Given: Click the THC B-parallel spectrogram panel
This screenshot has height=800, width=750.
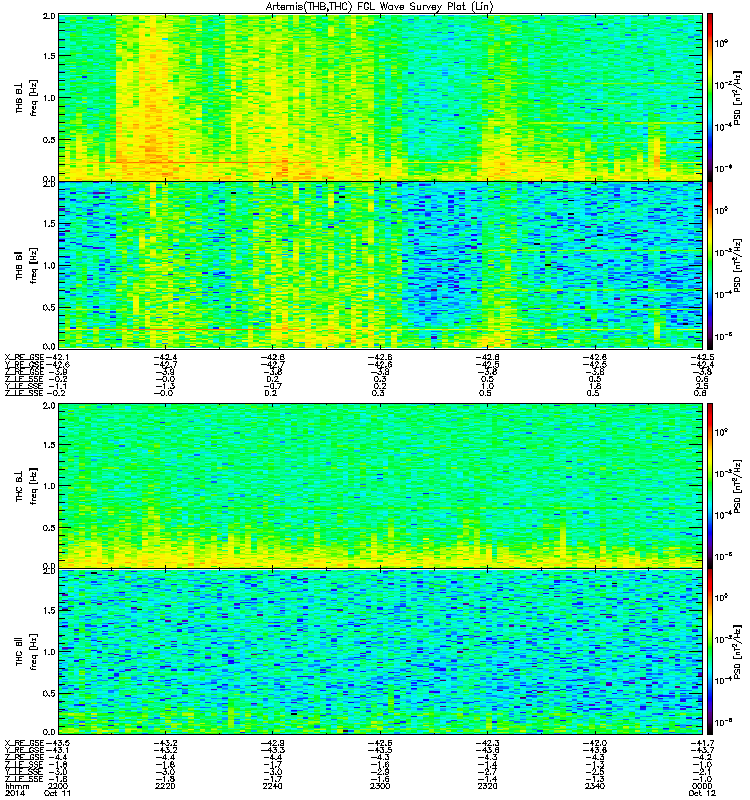Looking at the screenshot, I should click(380, 652).
